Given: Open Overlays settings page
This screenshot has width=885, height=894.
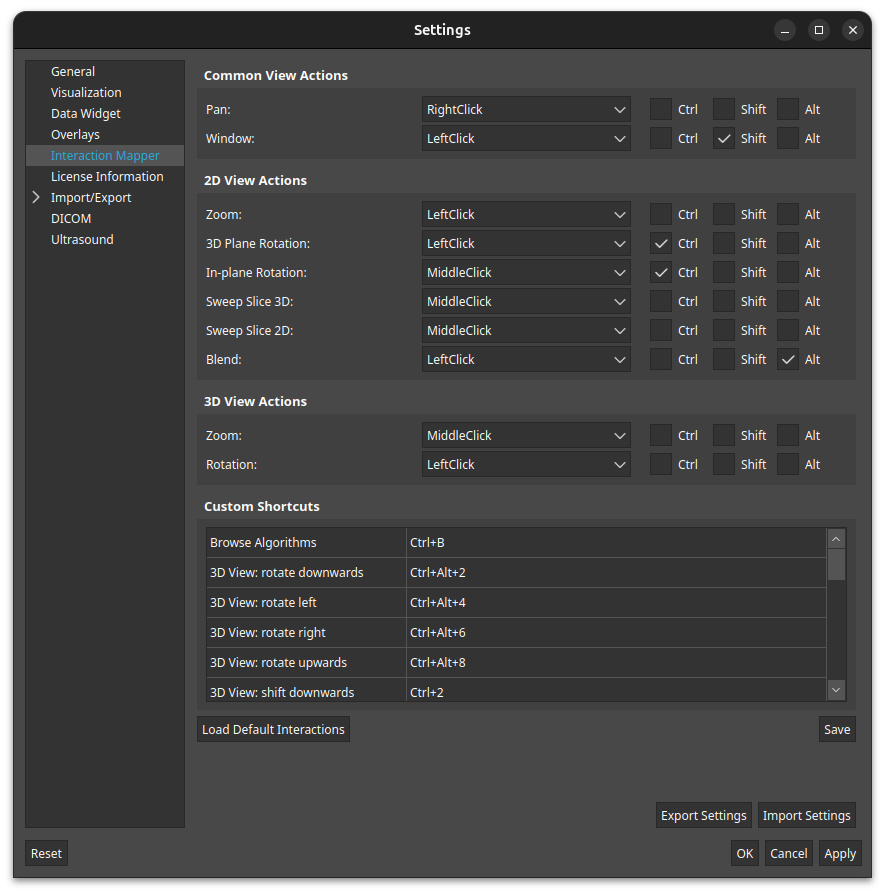Looking at the screenshot, I should pyautogui.click(x=105, y=135).
